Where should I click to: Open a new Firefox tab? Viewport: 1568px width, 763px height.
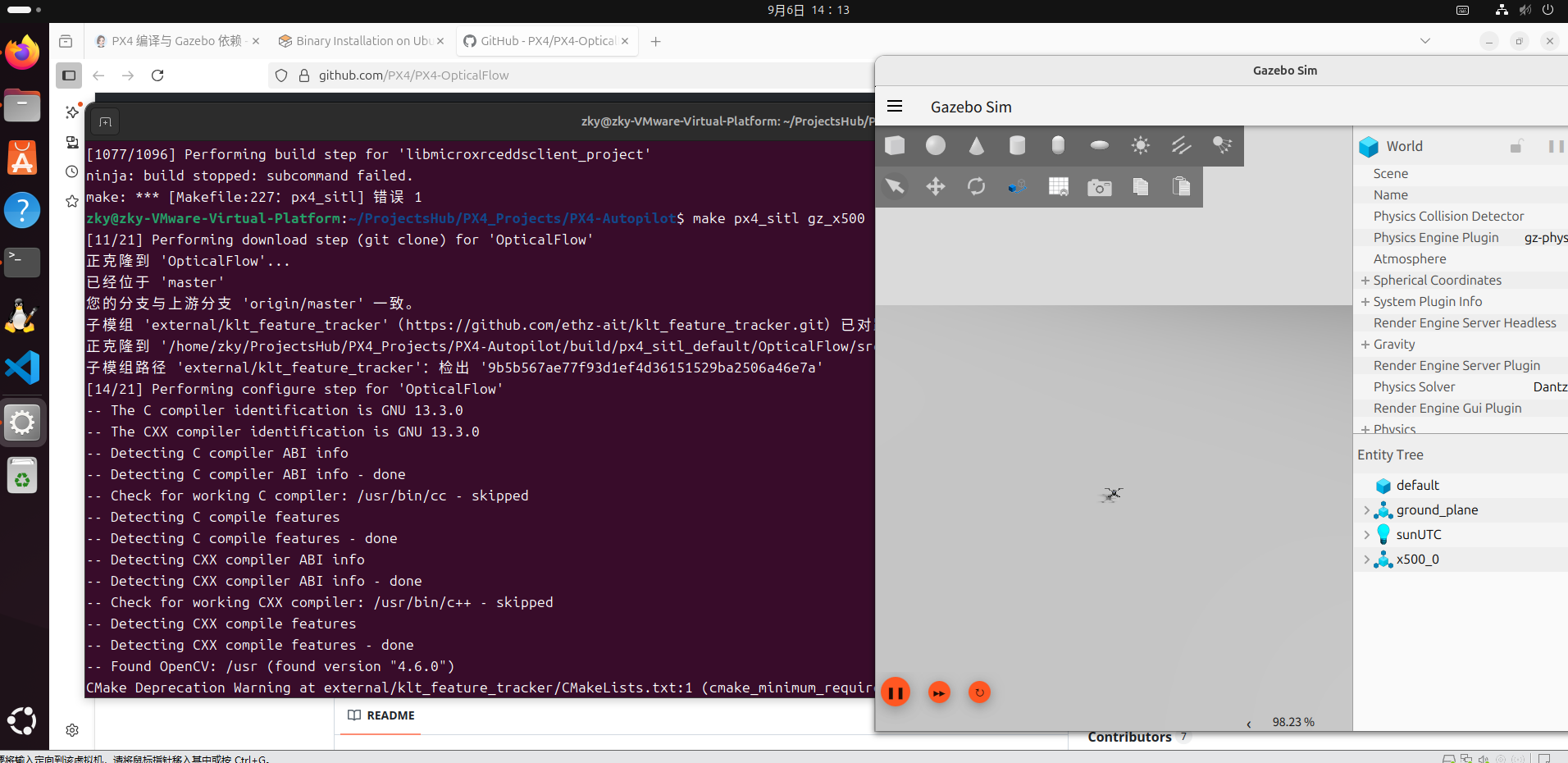pyautogui.click(x=655, y=41)
